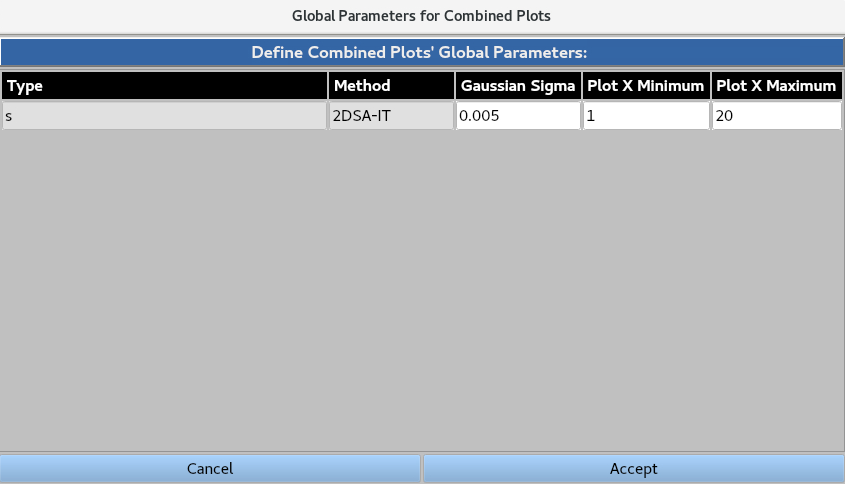Viewport: 845px width, 484px height.
Task: Confirm the combined plots' global parameters
Action: coord(633,468)
